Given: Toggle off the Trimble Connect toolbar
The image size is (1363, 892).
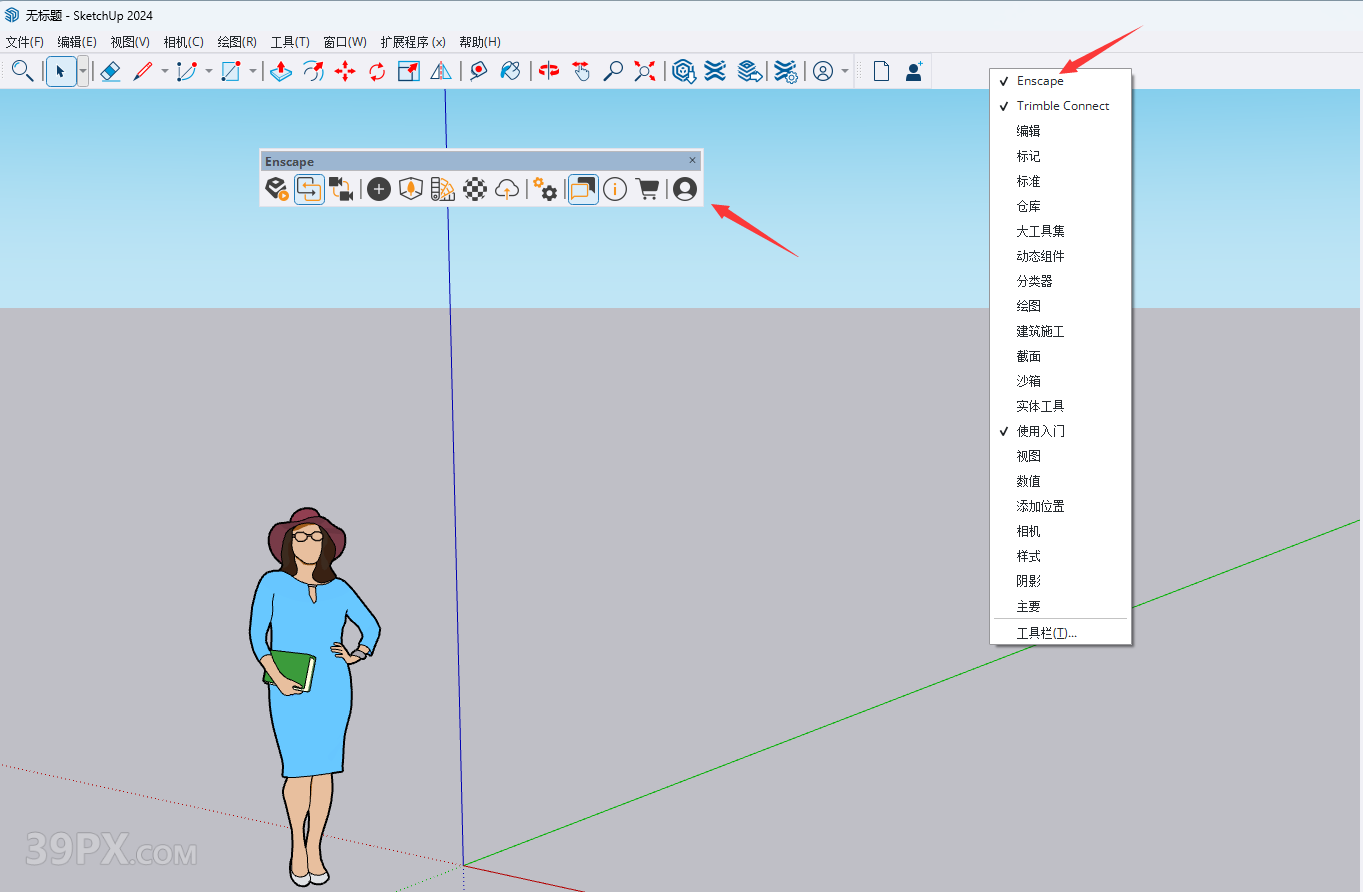Looking at the screenshot, I should 1062,106.
